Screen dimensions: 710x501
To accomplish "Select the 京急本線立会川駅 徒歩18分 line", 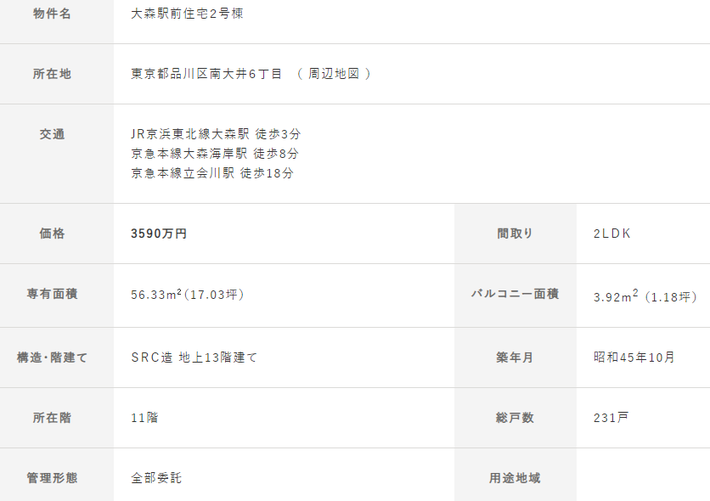I will click(x=212, y=173).
